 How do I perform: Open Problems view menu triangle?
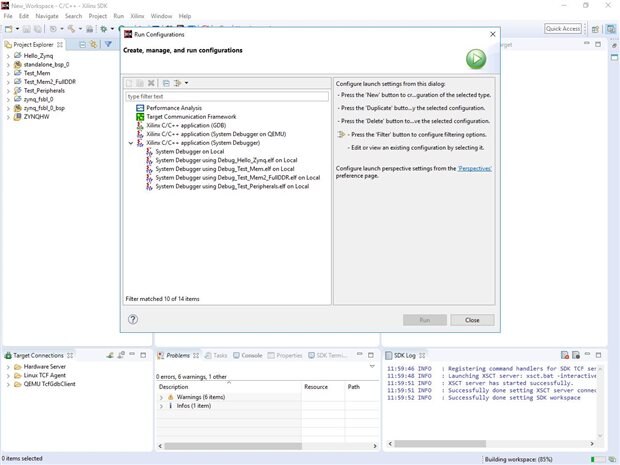372,367
